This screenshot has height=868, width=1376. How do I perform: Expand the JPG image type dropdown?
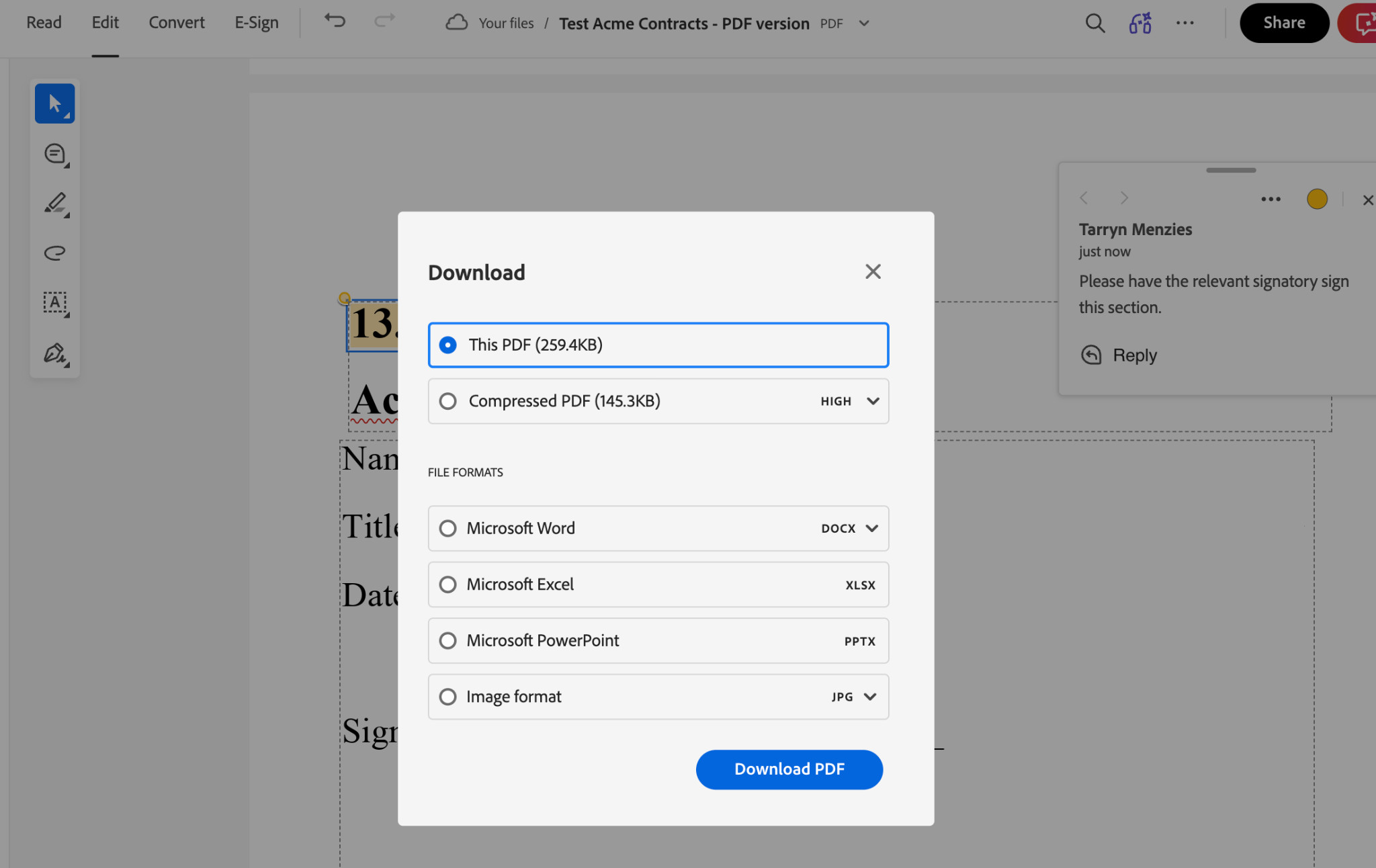point(854,697)
